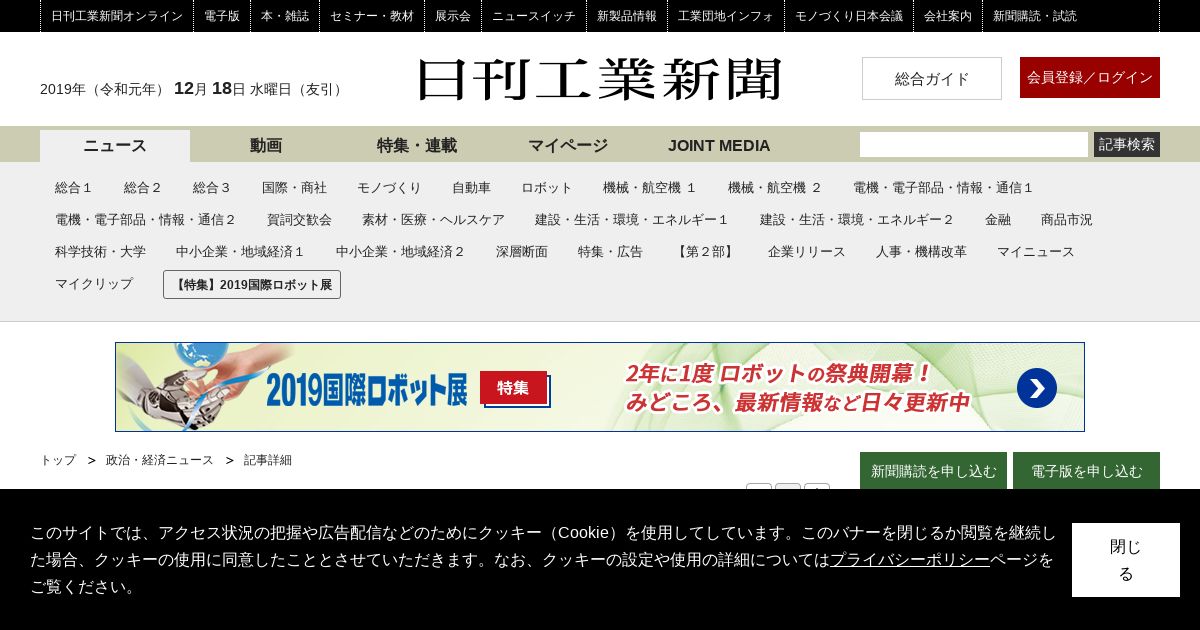Open the 深層断面 category
This screenshot has width=1200, height=630.
[x=522, y=252]
